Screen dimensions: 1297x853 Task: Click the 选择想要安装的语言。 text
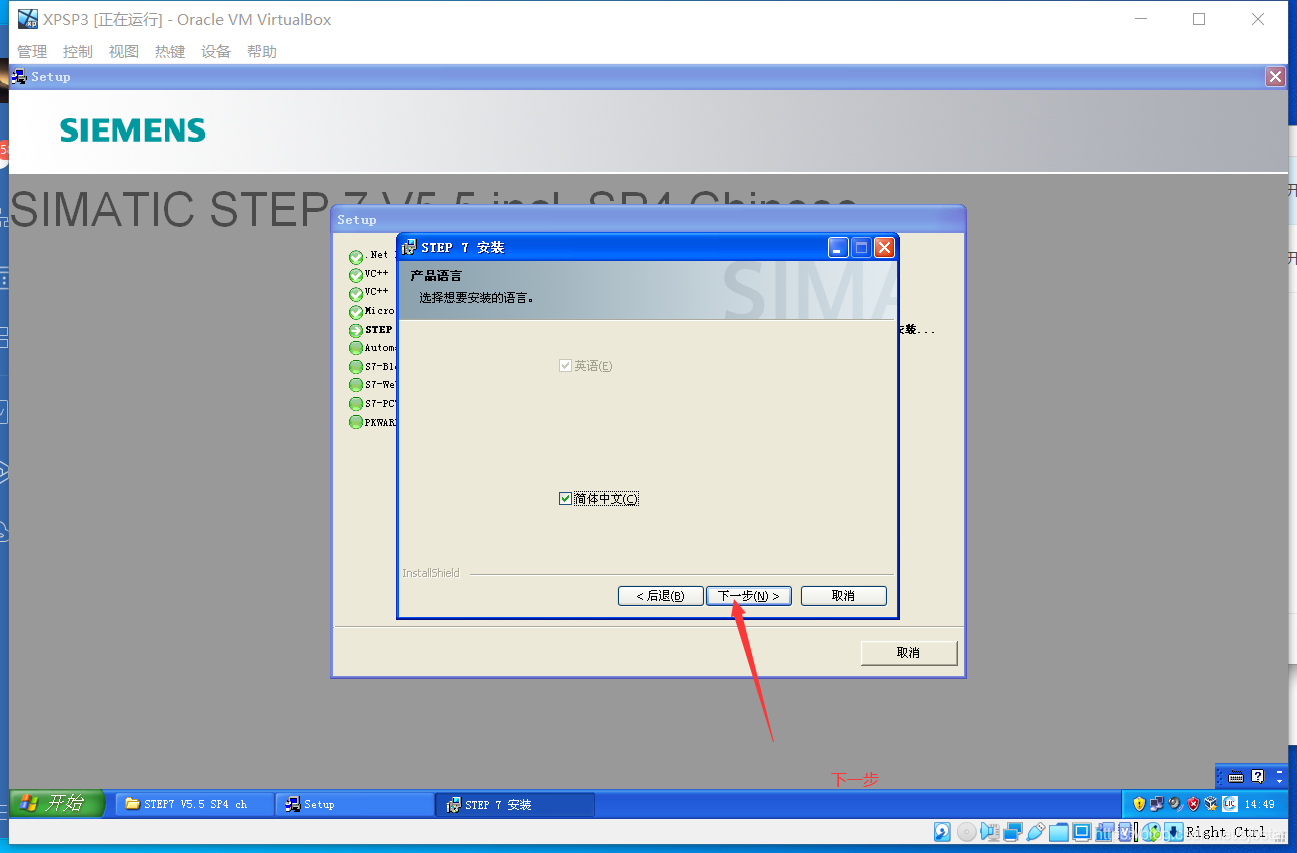[x=477, y=297]
